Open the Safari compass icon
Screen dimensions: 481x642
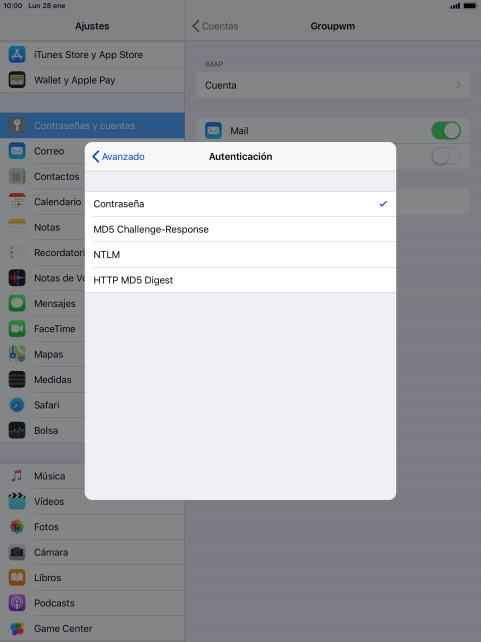tap(17, 405)
